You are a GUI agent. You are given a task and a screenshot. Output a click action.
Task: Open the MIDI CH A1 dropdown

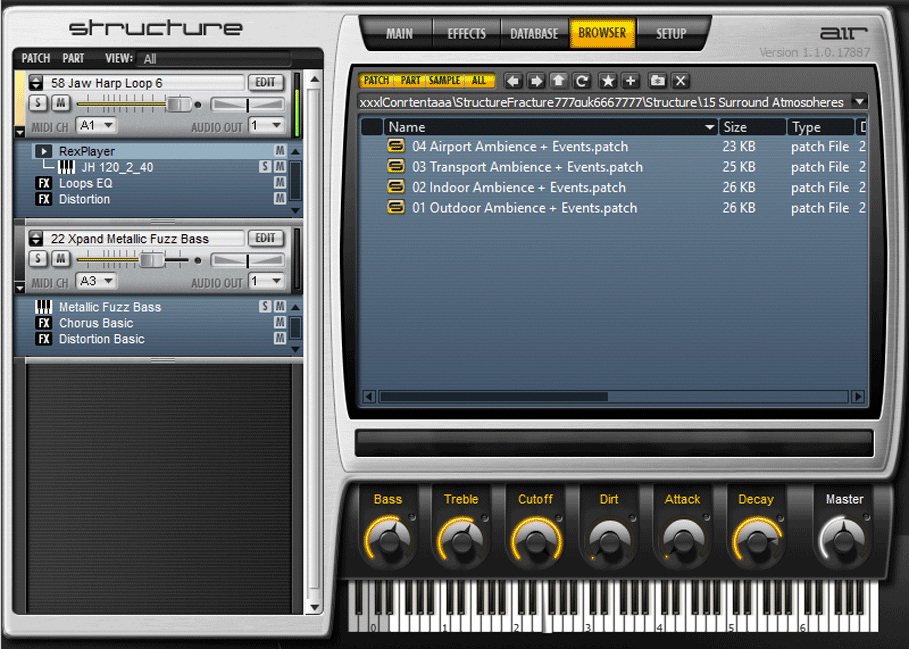96,125
